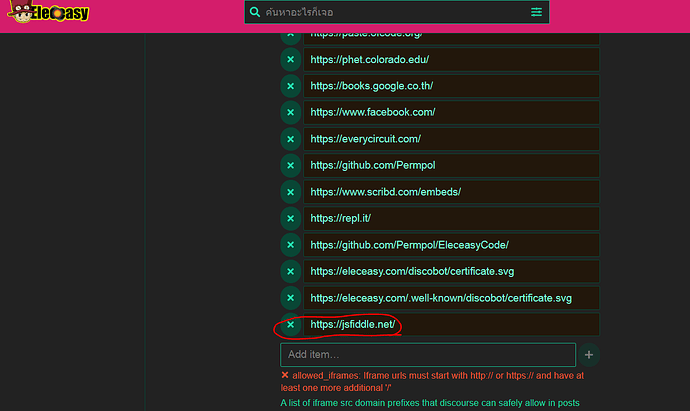Viewport: 690px width, 411px height.
Task: Select the https://www.facebook.com/ text
Action: pyautogui.click(x=373, y=113)
